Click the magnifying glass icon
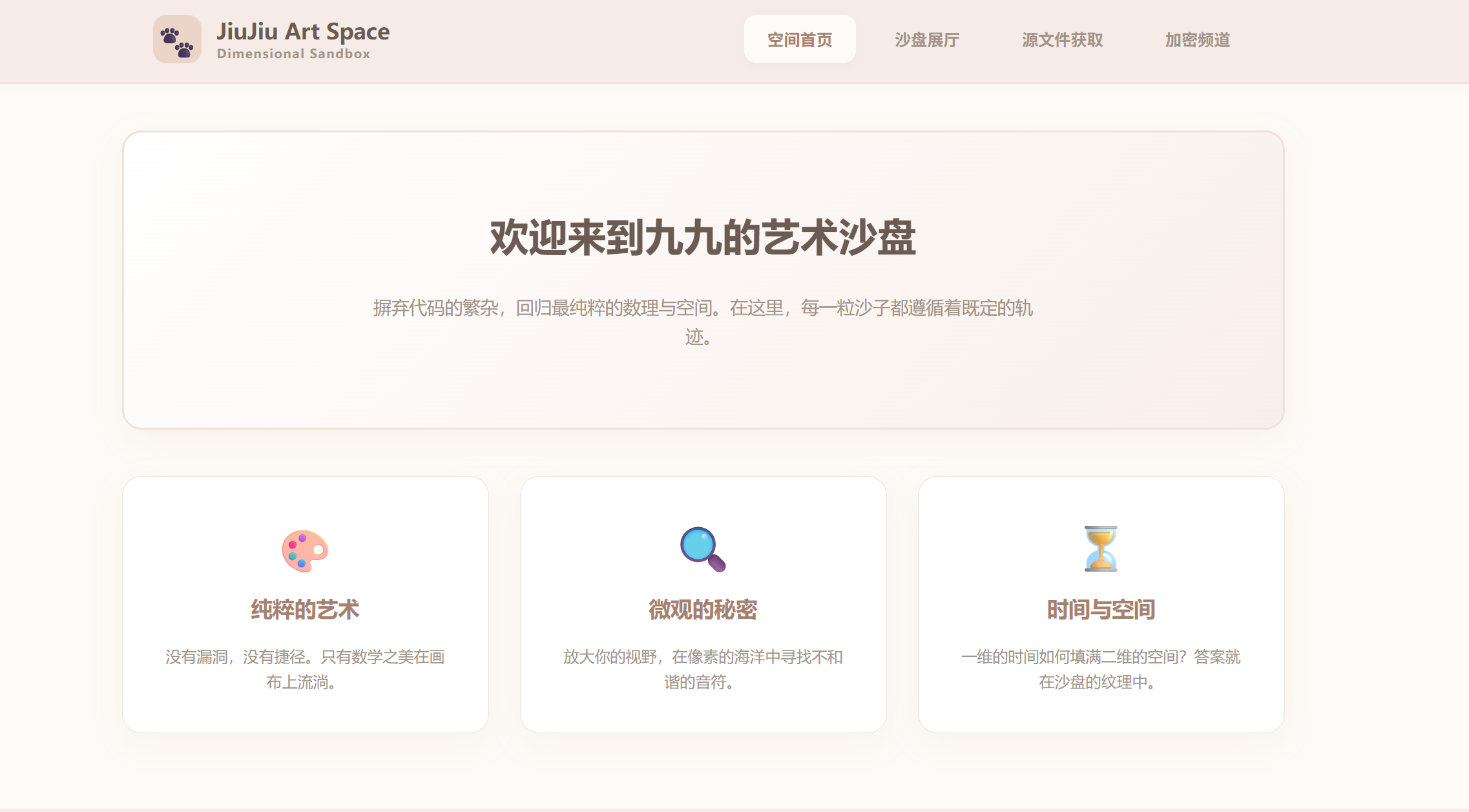1469x812 pixels. click(703, 550)
